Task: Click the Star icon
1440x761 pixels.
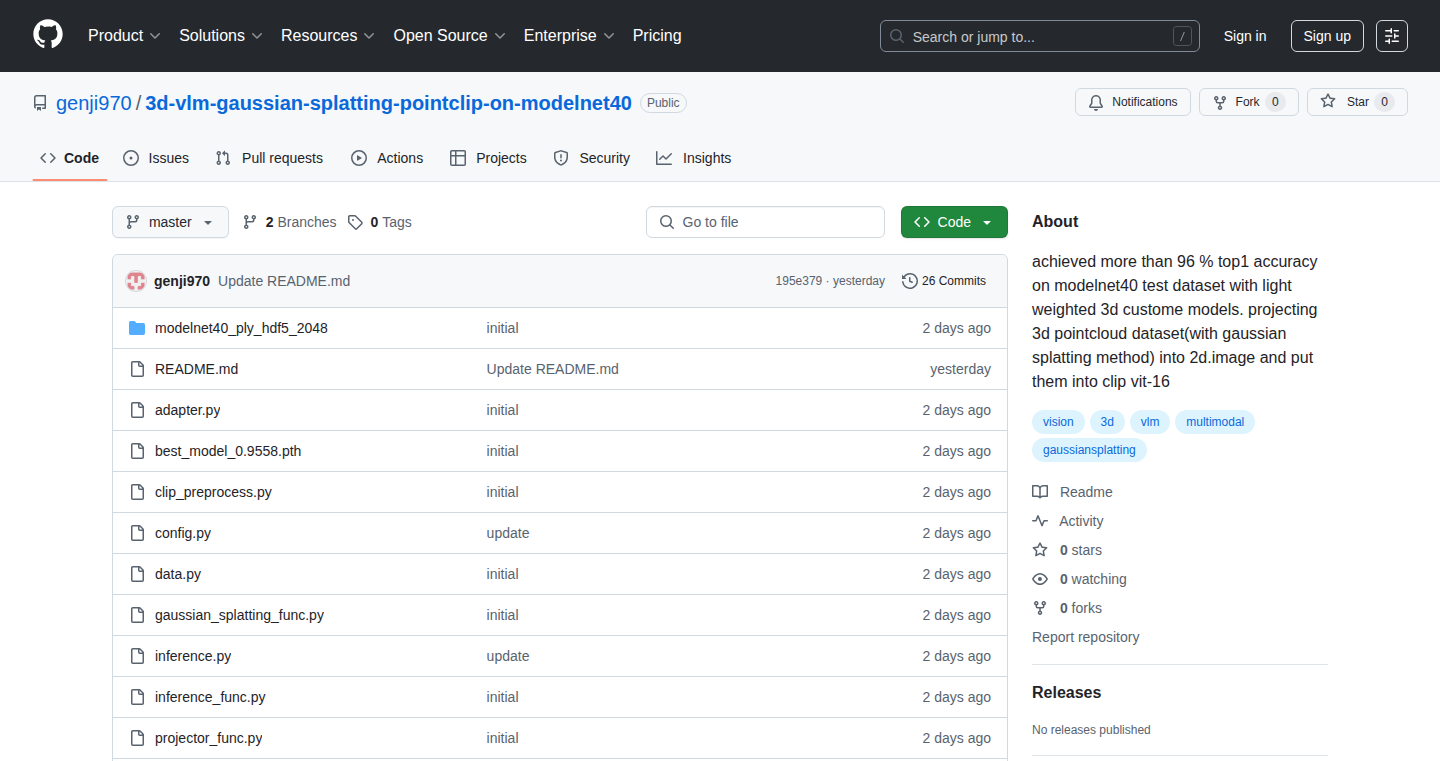Action: click(x=1328, y=102)
